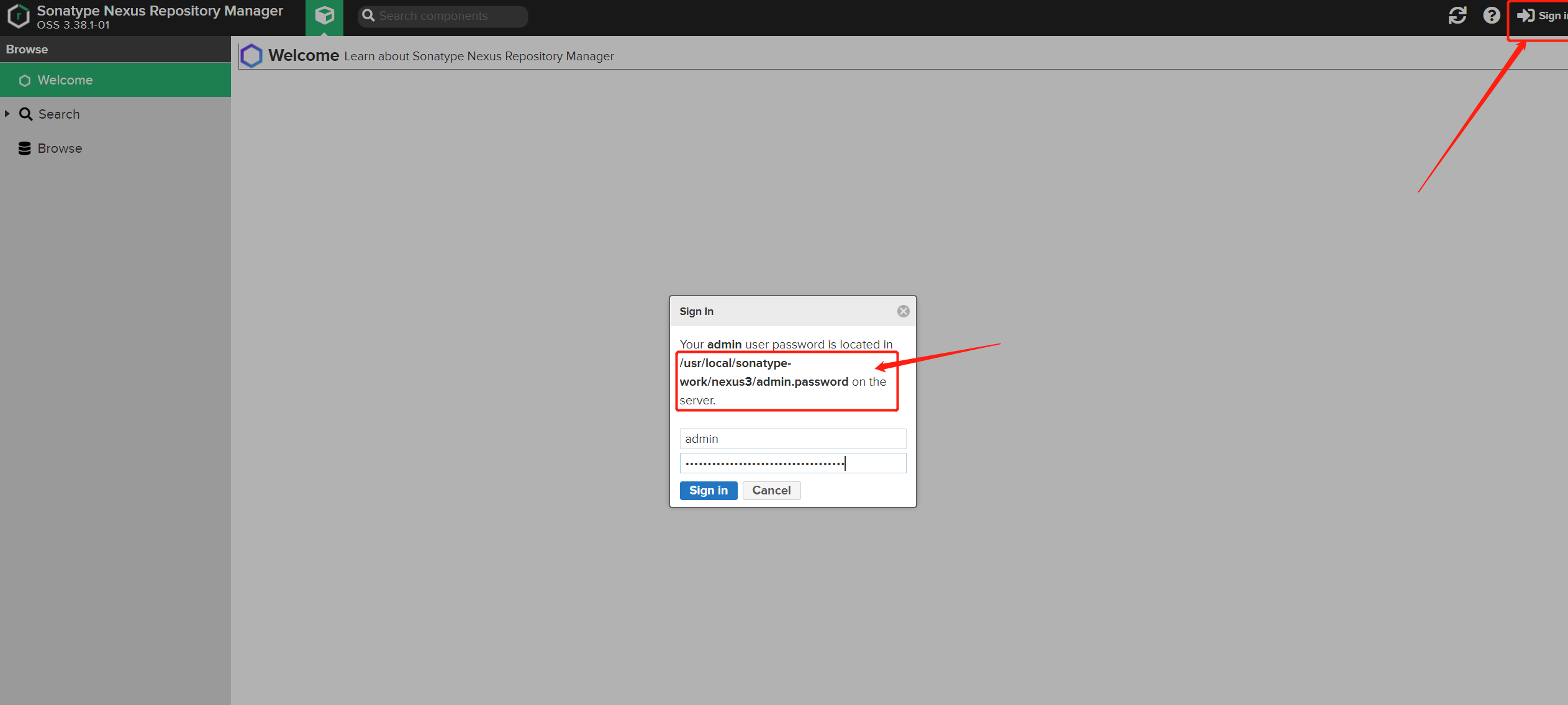This screenshot has height=705, width=1568.
Task: Click the Nexus logo icon in header
Action: point(18,16)
